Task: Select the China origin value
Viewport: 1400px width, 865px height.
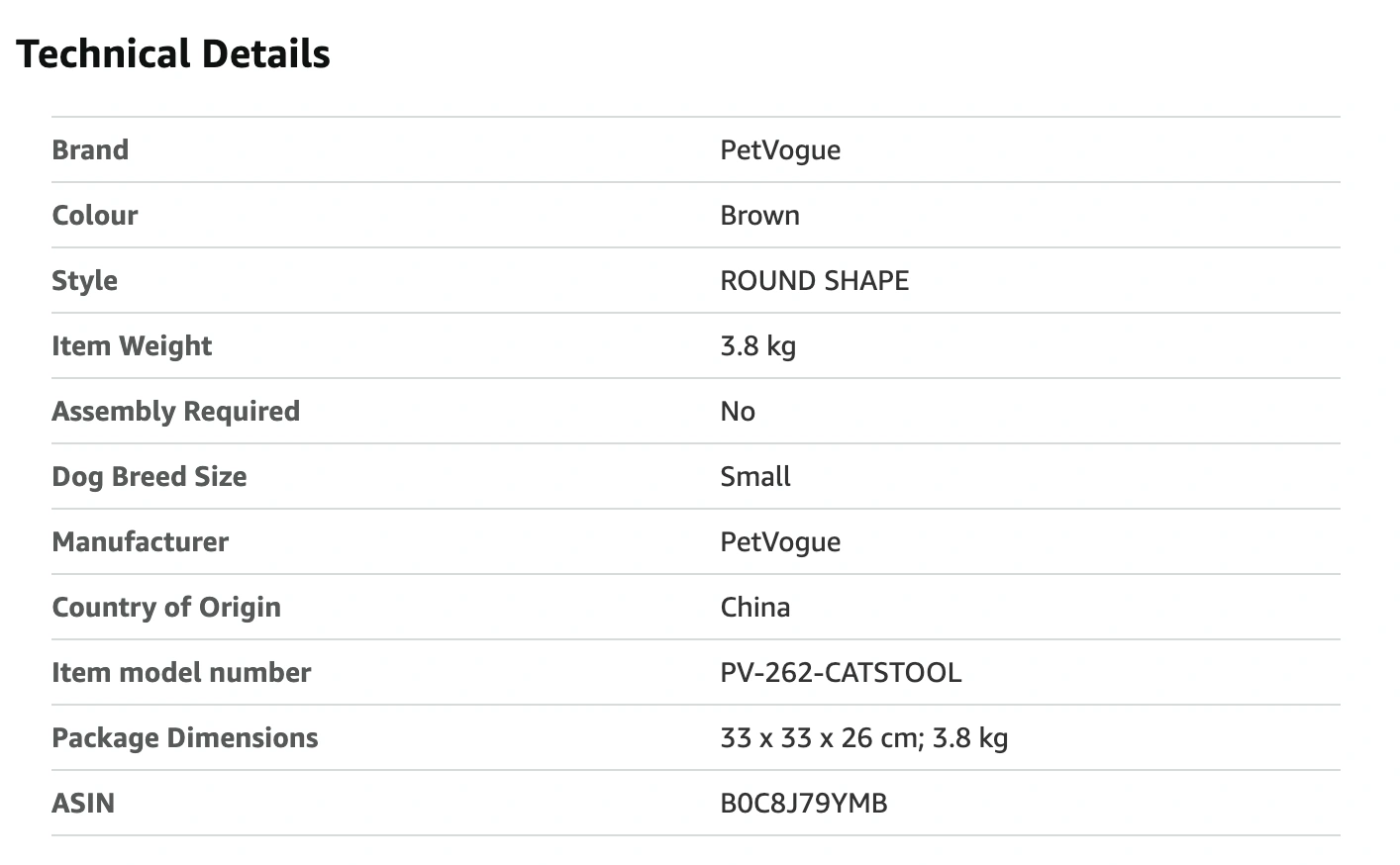Action: 755,608
